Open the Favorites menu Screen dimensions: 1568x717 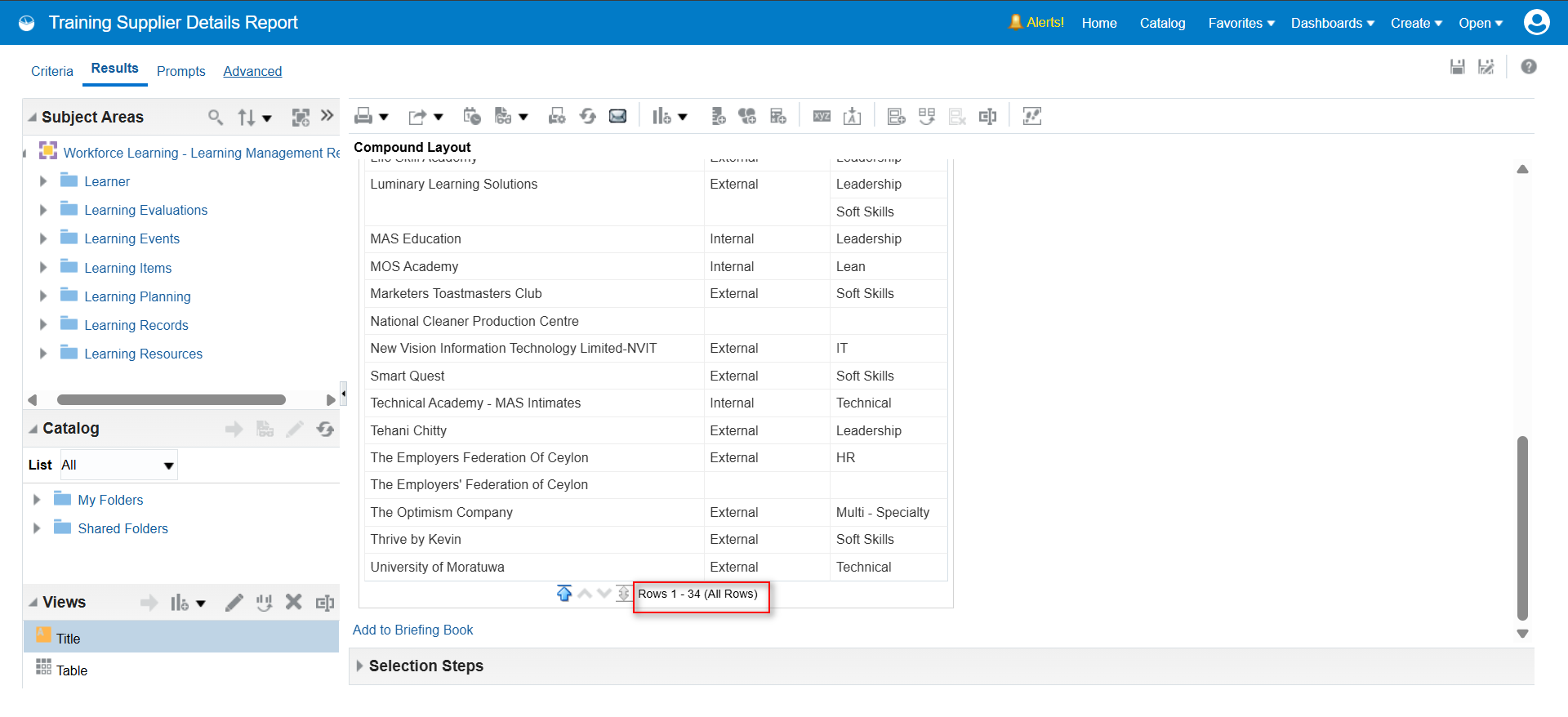[1241, 23]
